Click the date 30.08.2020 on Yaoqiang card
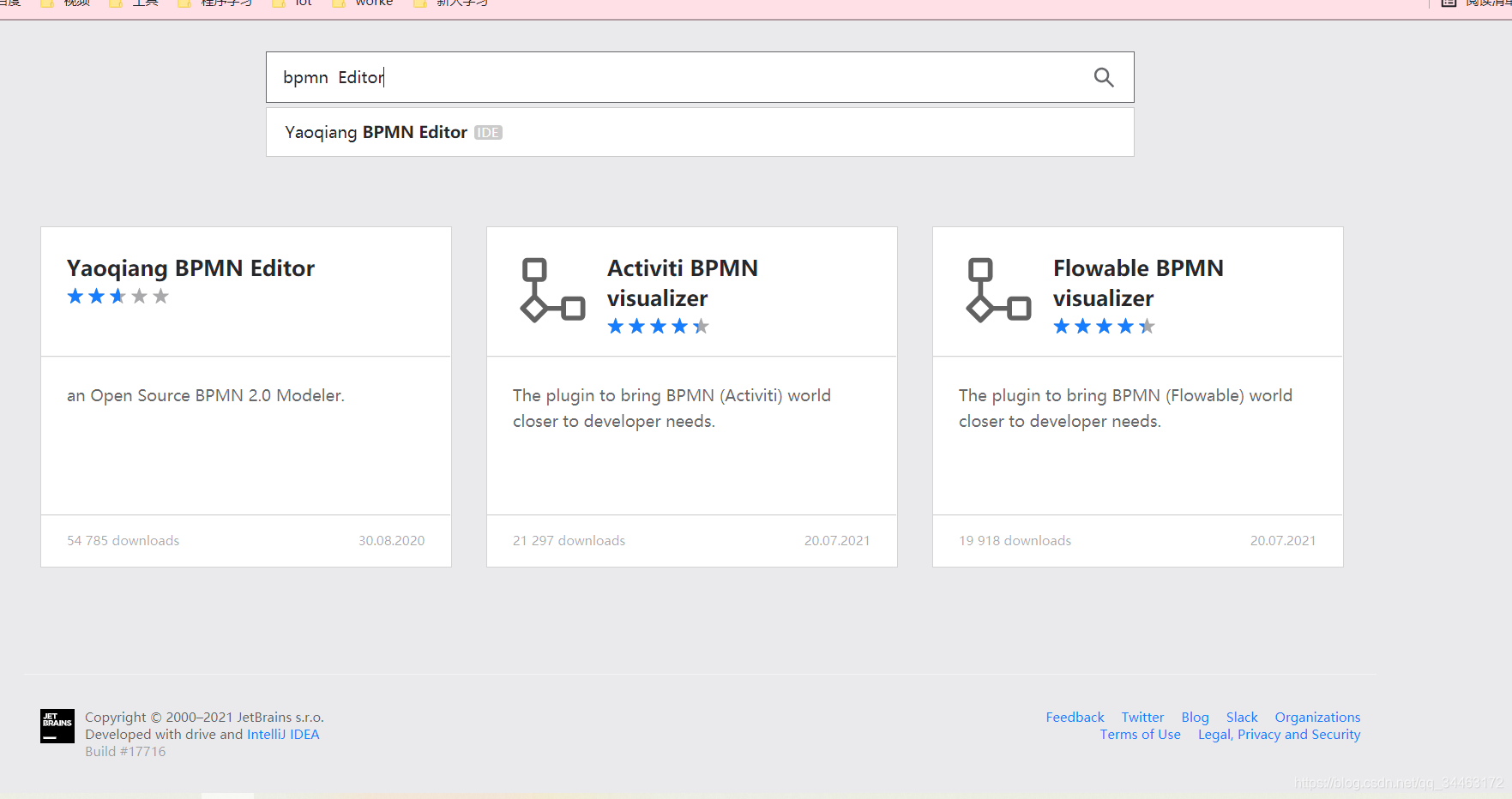 [x=392, y=541]
